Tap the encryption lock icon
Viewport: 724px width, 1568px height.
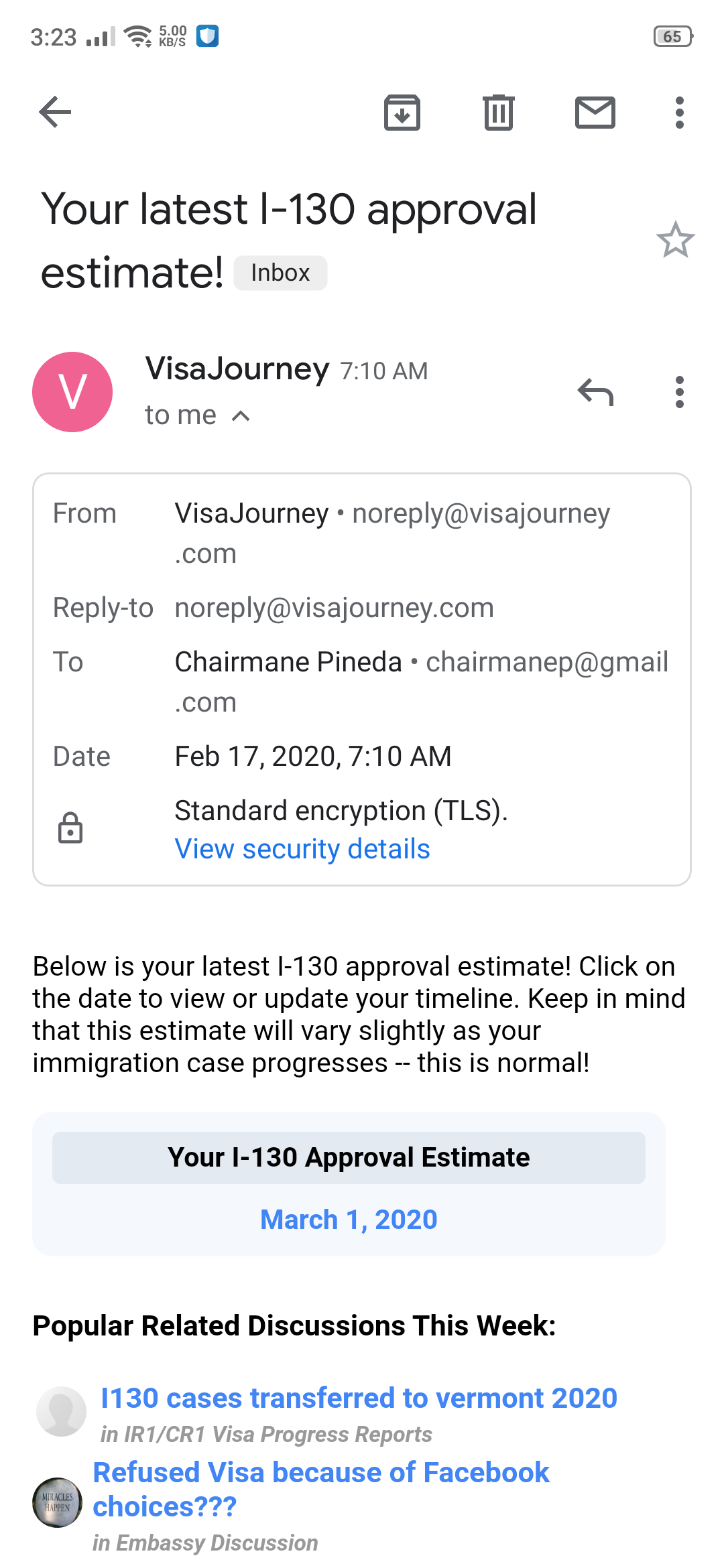70,828
